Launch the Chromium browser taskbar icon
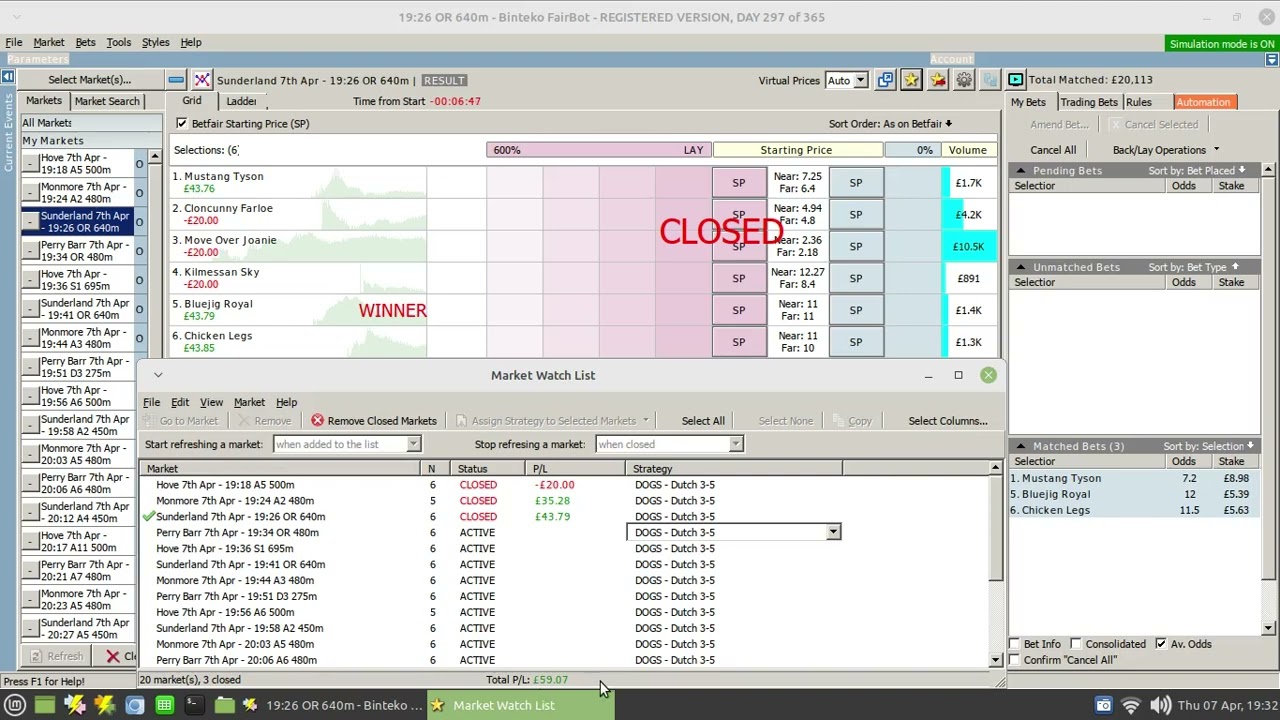The width and height of the screenshot is (1280, 720). 134,706
